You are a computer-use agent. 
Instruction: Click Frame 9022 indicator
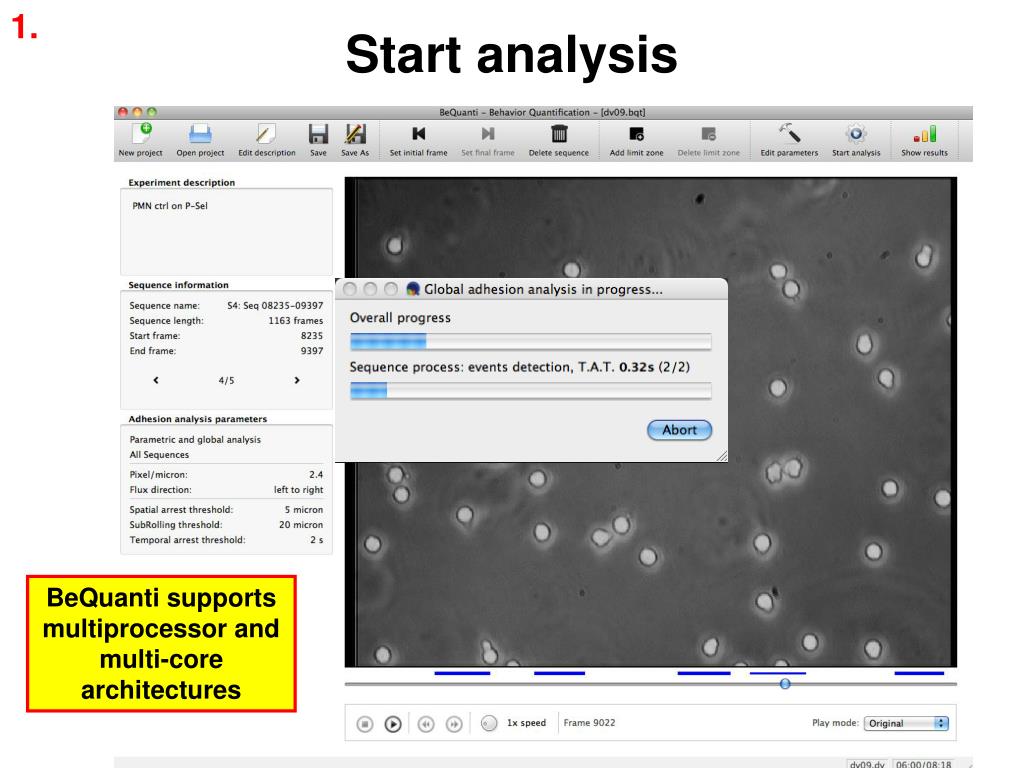[x=589, y=723]
